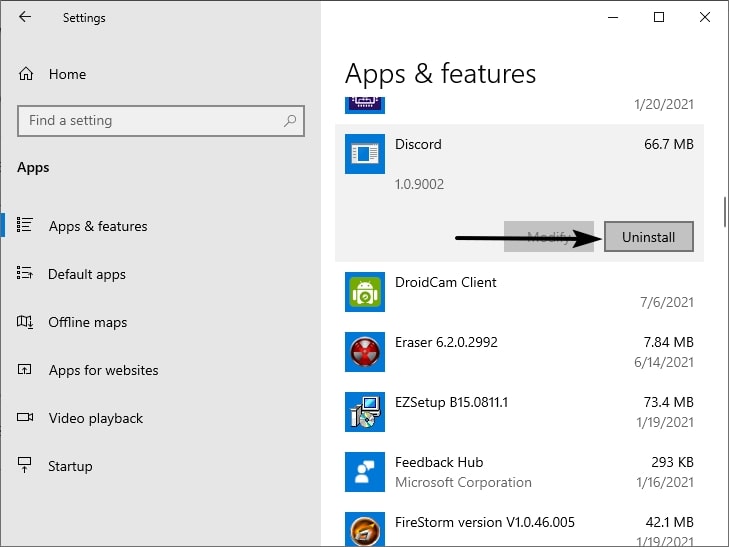This screenshot has width=729, height=547.
Task: Close the Settings window
Action: pyautogui.click(x=705, y=17)
